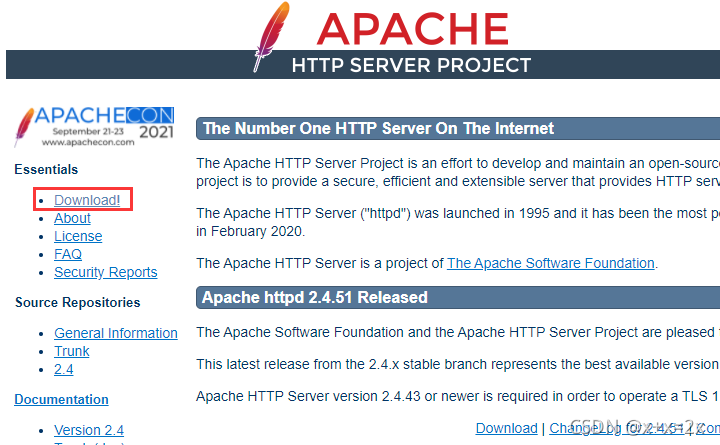Click the 'in February 2020.' text

click(250, 231)
